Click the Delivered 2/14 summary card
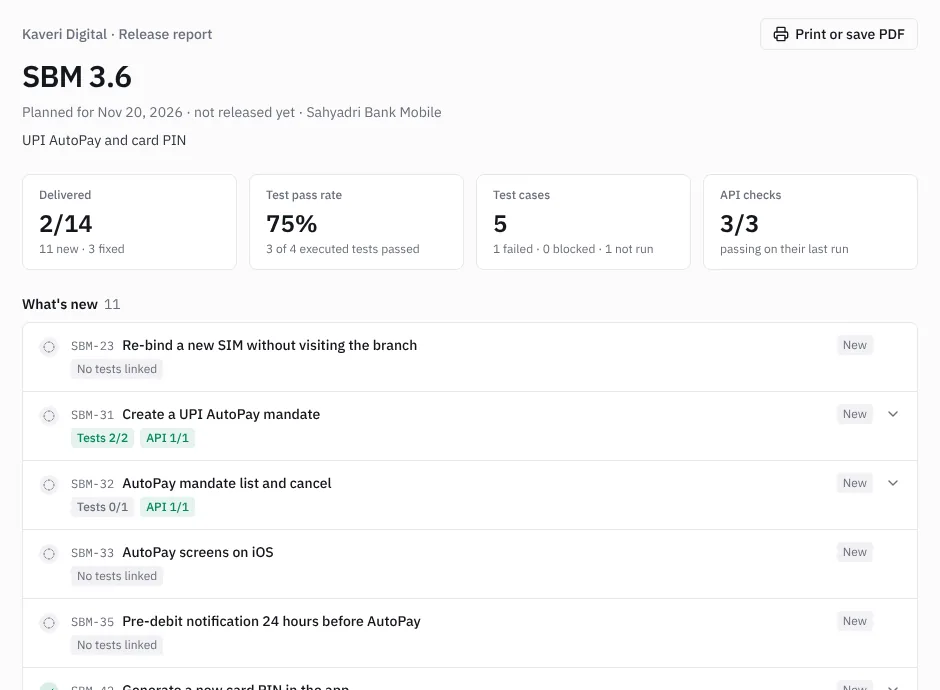Image resolution: width=940 pixels, height=690 pixels. pyautogui.click(x=129, y=222)
